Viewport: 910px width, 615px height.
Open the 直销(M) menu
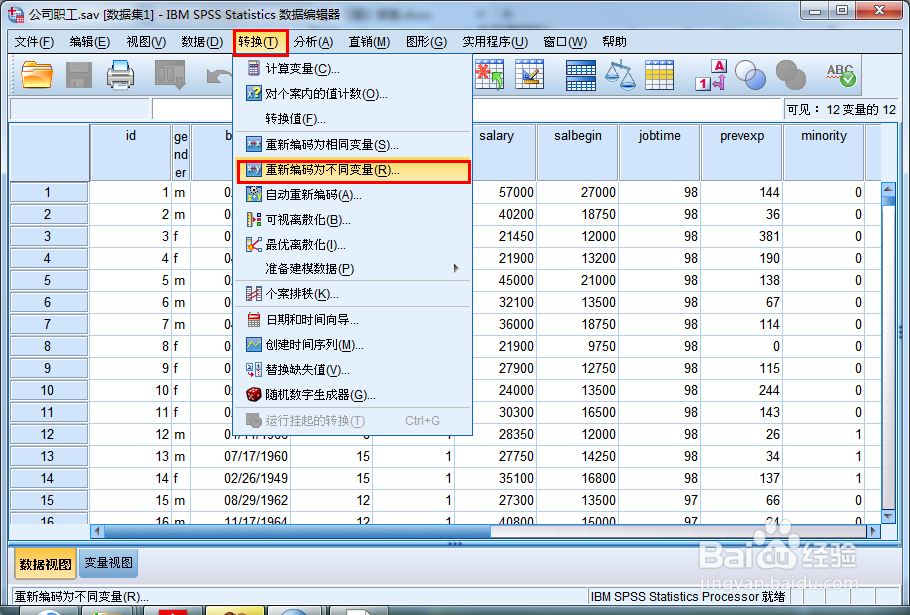369,42
